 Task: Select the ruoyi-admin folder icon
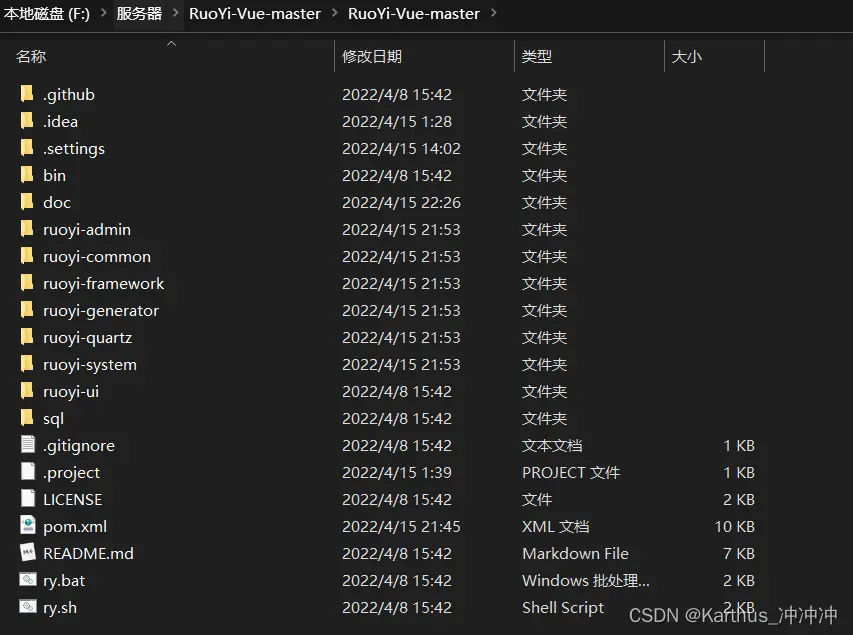point(27,229)
